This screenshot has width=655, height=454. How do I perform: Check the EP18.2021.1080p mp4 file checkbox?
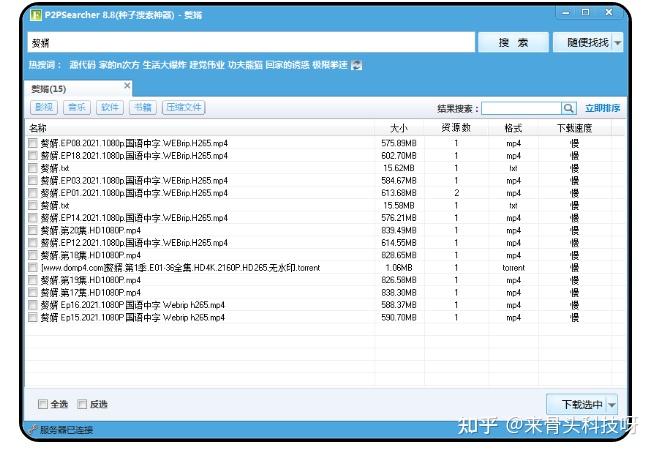click(33, 156)
